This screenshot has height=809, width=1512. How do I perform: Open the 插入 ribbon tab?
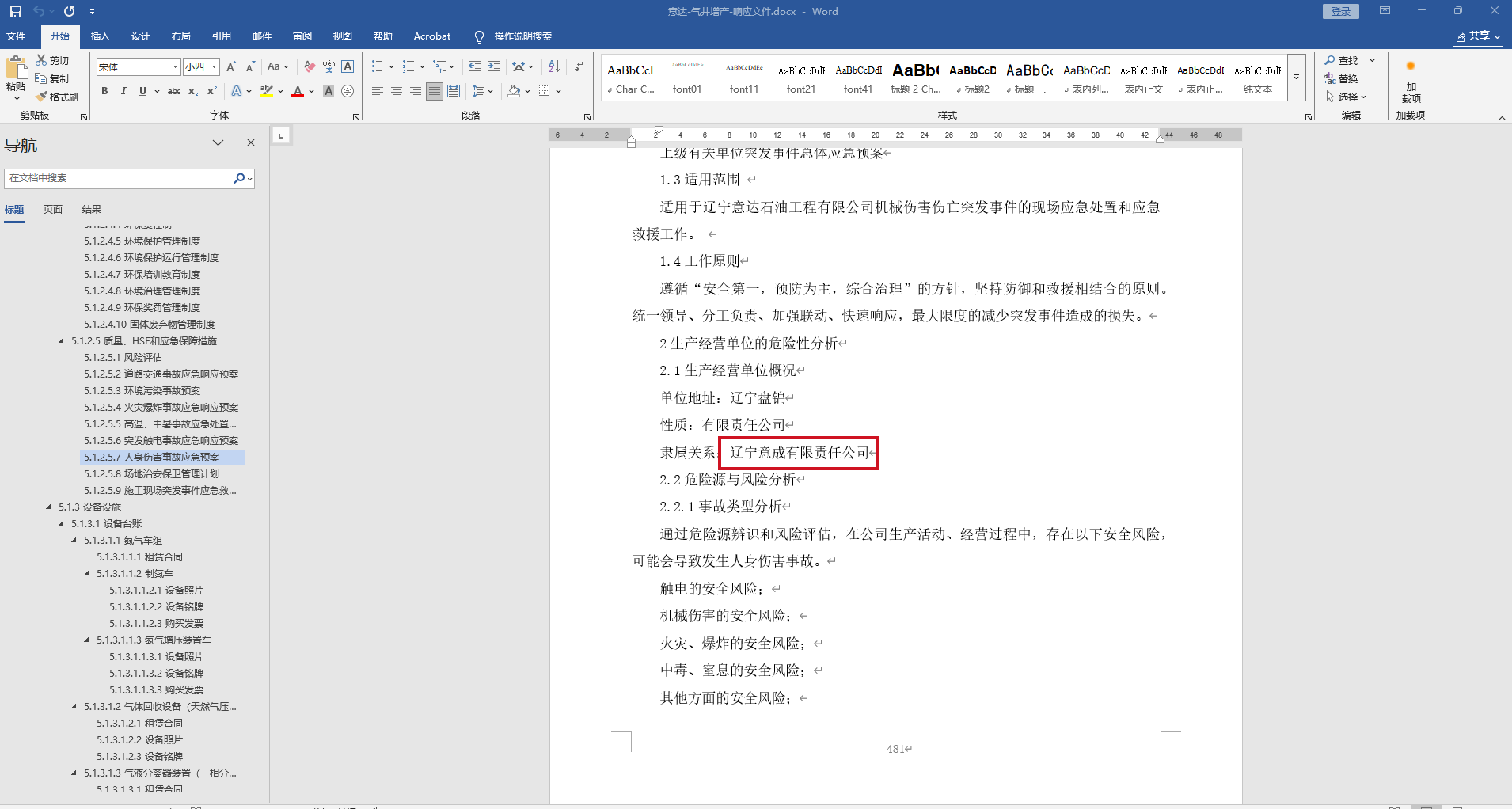(100, 36)
